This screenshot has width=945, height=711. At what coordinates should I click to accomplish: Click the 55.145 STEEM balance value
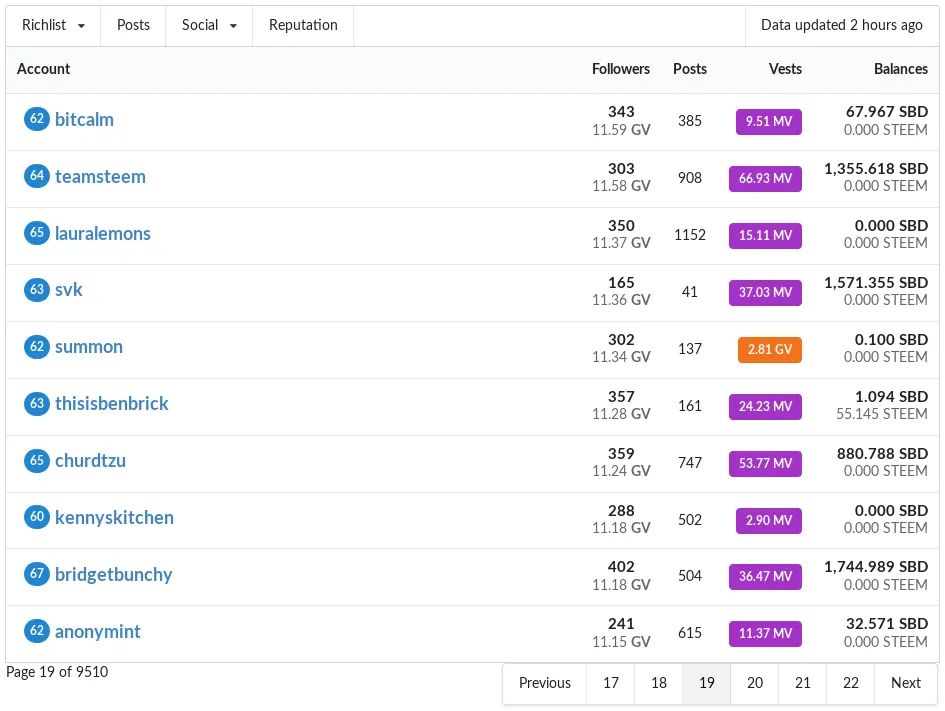[882, 414]
